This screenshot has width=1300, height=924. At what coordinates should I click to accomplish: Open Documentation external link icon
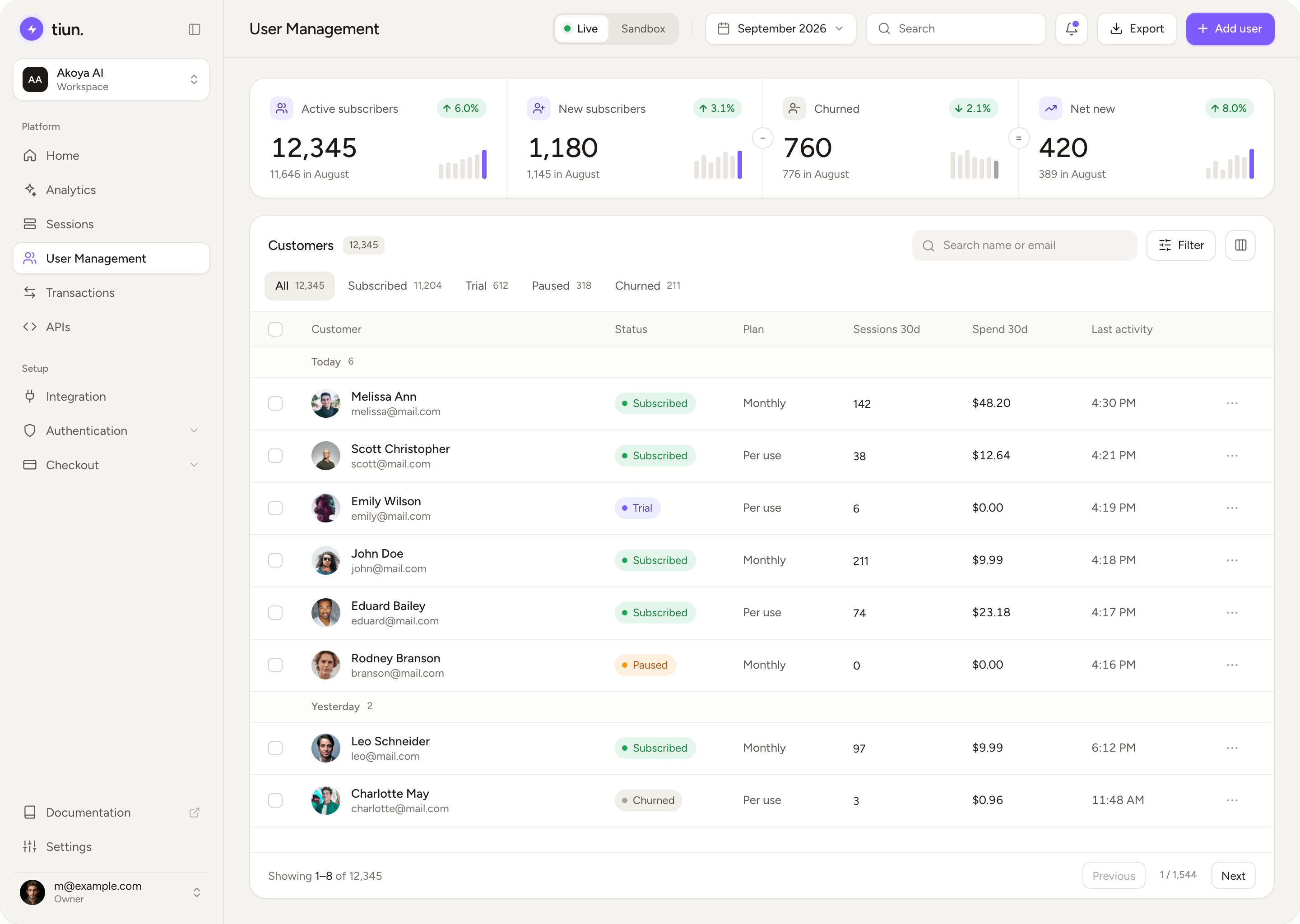[x=194, y=813]
